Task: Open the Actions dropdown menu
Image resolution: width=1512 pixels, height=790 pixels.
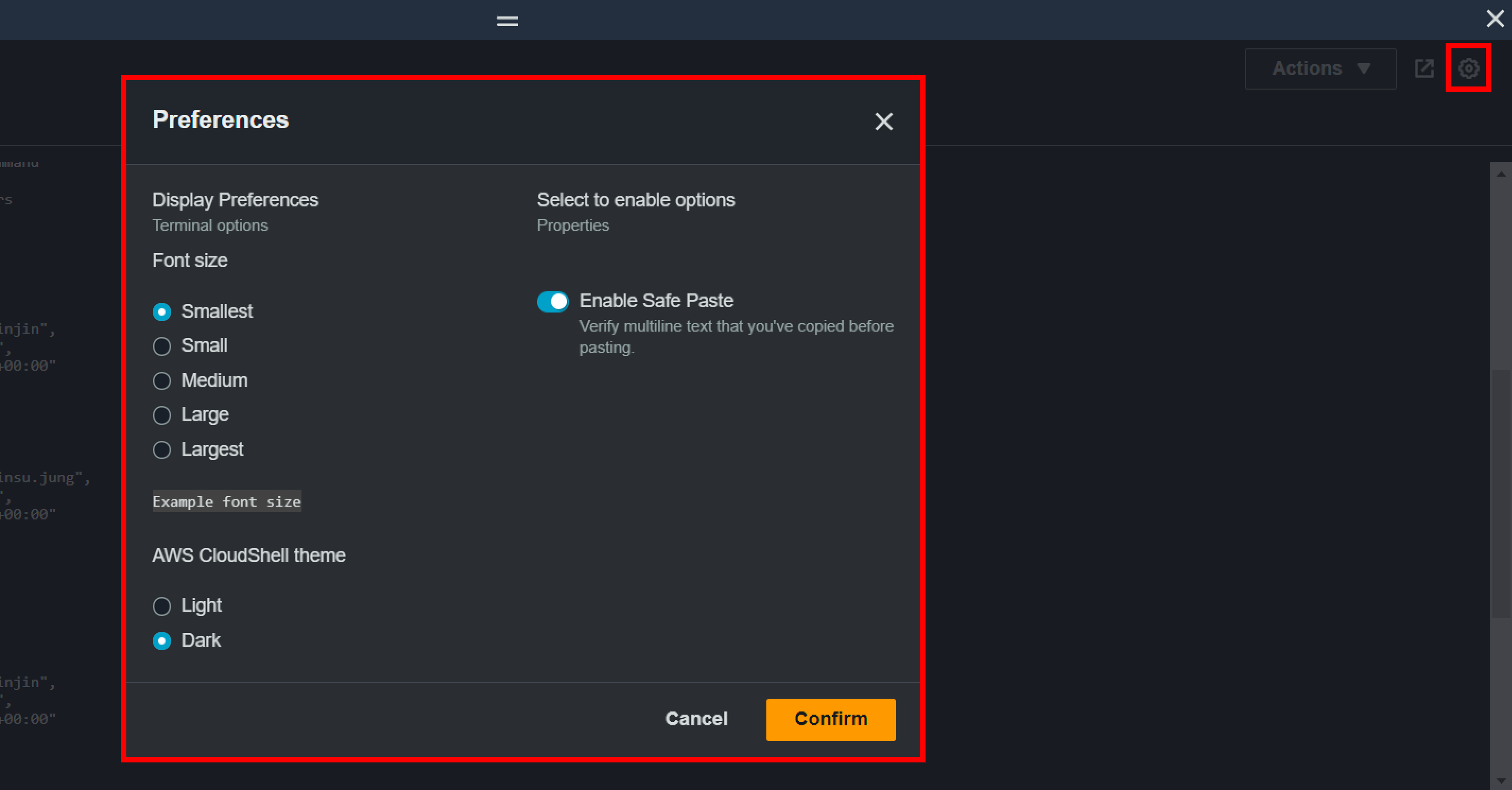Action: 1307,68
